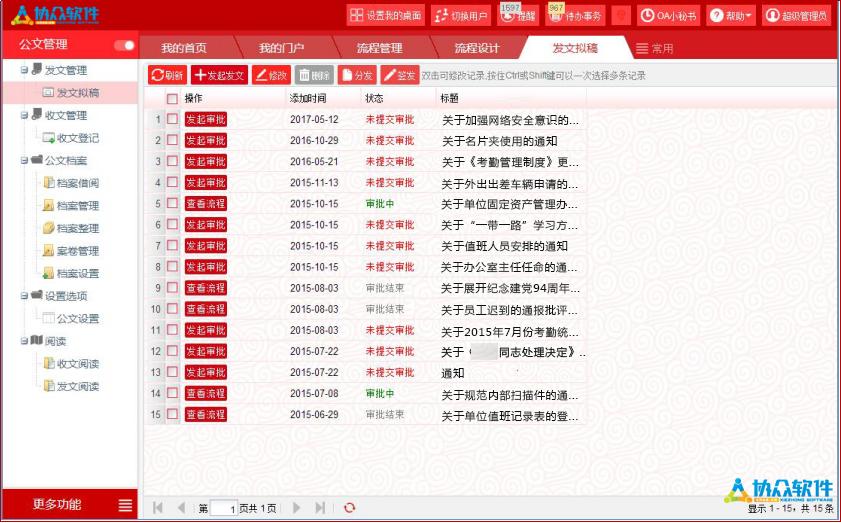Screen dimensions: 841x523
Task: Open 案卷管理 in the sidebar
Action: (x=78, y=251)
